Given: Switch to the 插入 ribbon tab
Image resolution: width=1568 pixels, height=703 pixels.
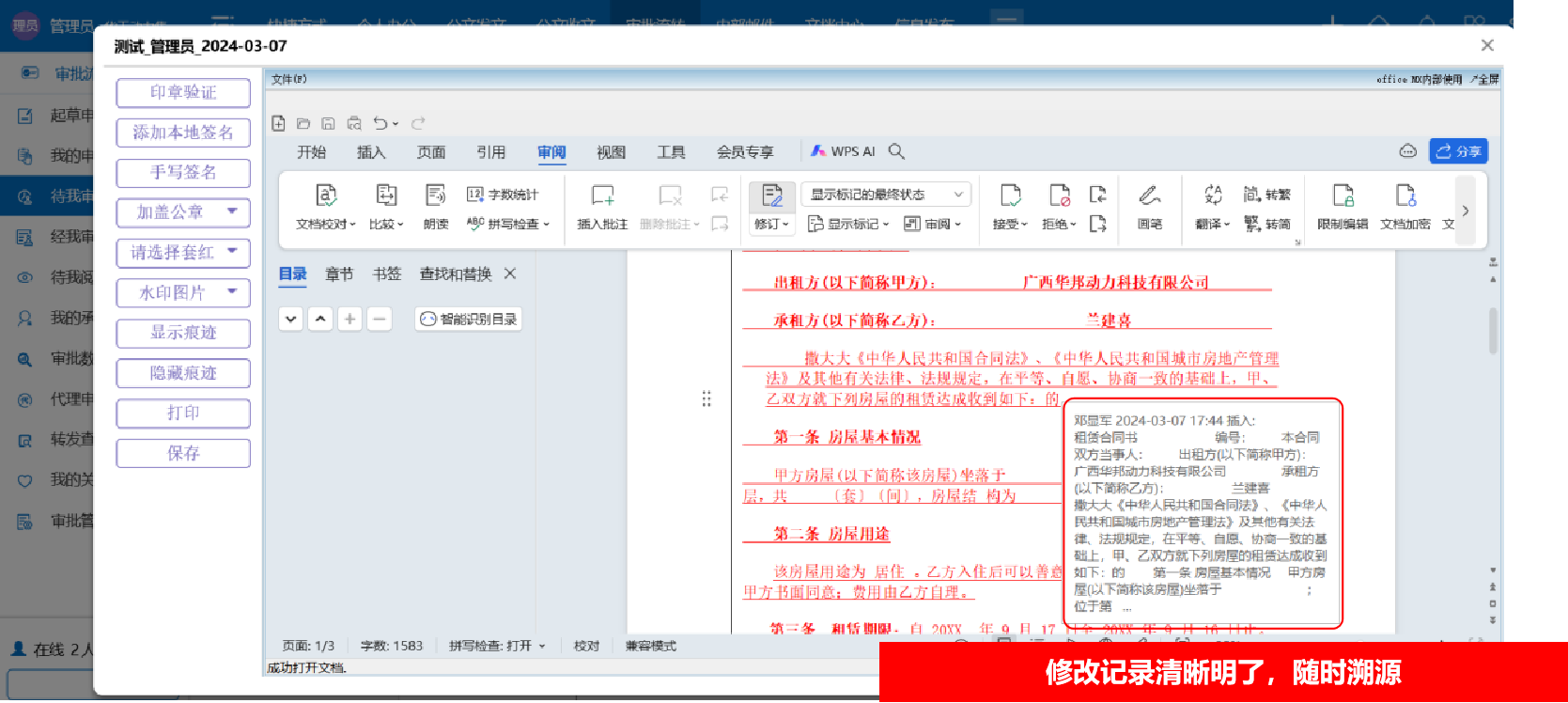Looking at the screenshot, I should pos(371,152).
